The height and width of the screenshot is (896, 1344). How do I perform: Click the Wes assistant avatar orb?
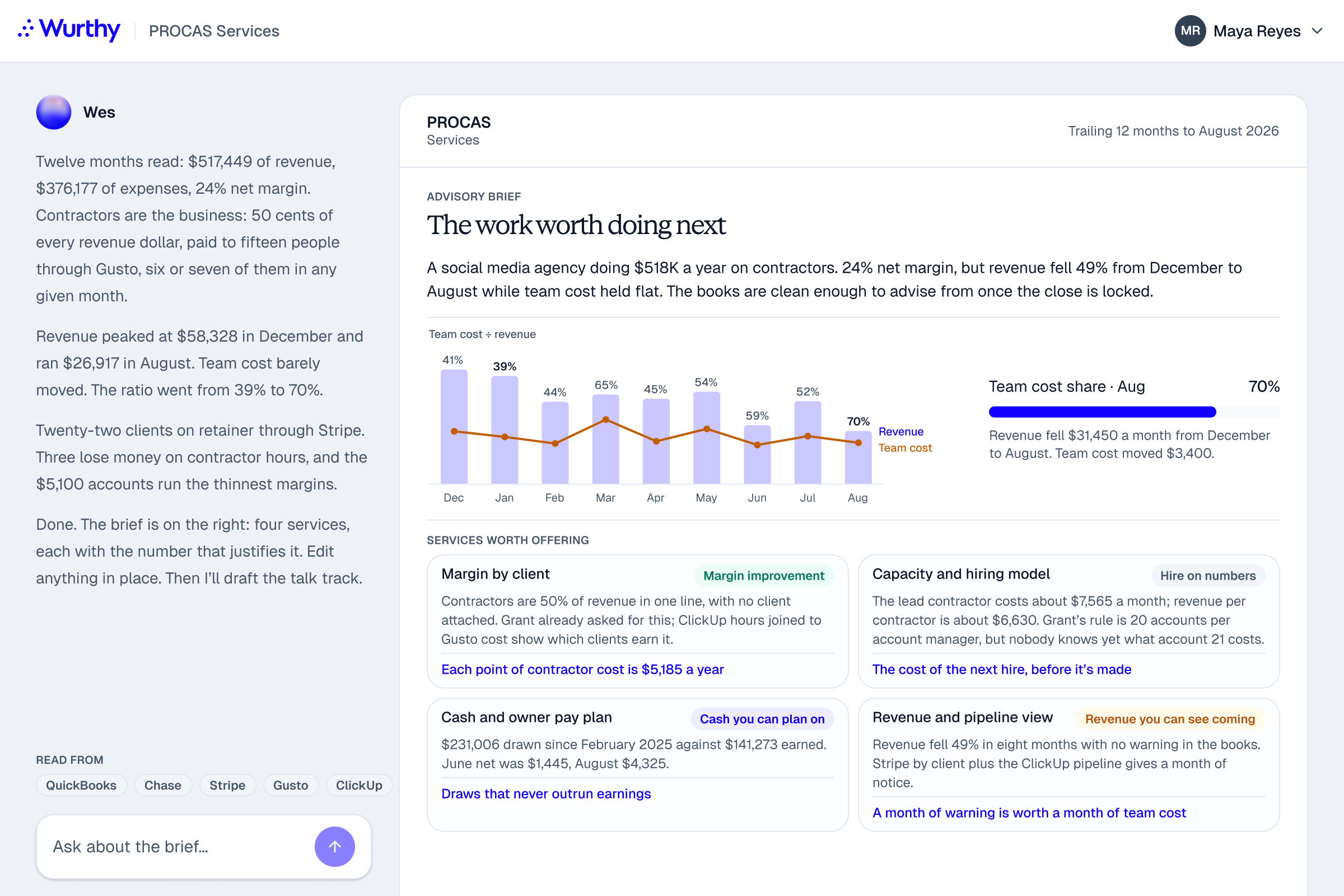point(54,112)
